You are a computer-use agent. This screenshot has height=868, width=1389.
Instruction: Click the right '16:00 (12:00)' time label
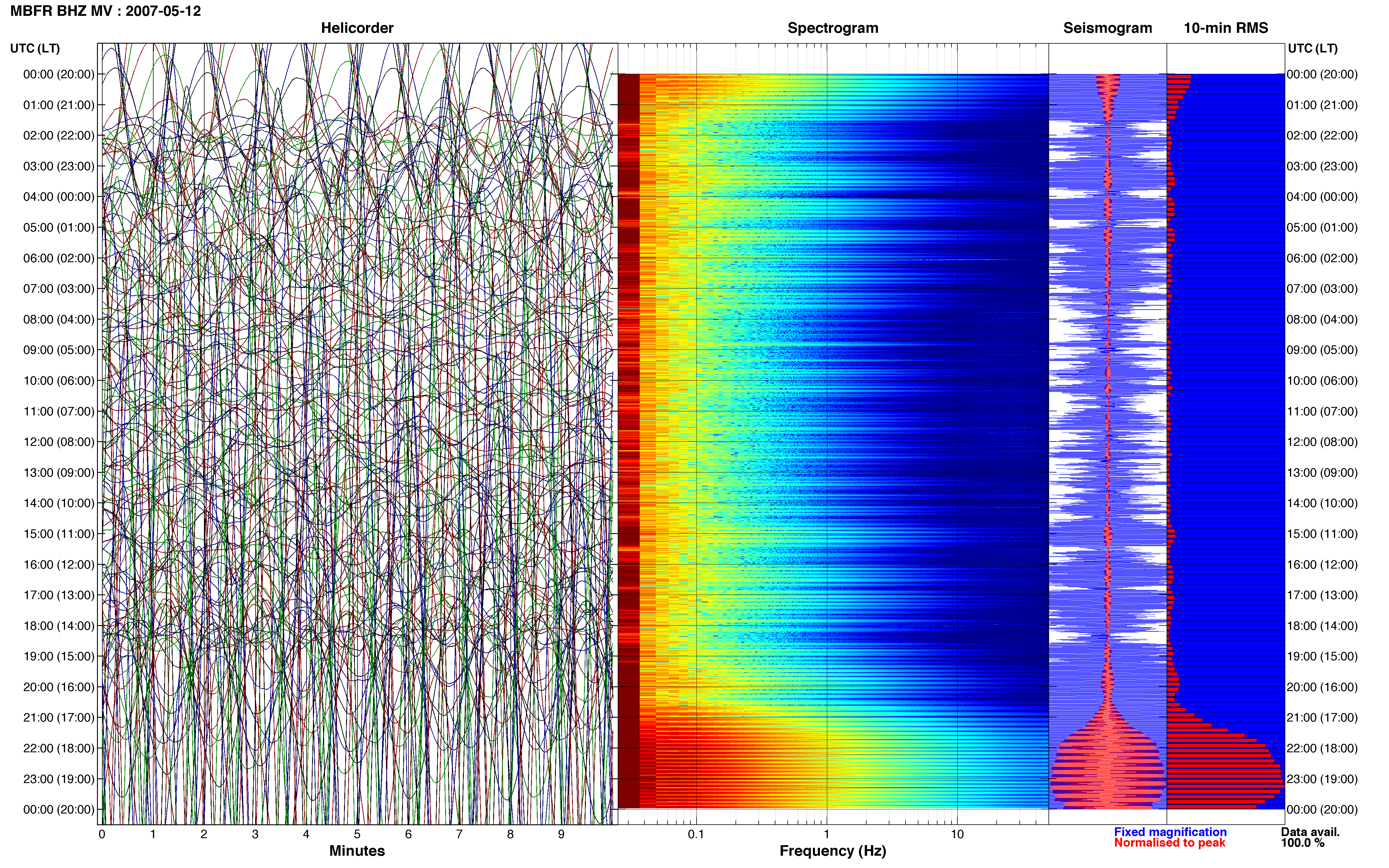tap(1322, 564)
